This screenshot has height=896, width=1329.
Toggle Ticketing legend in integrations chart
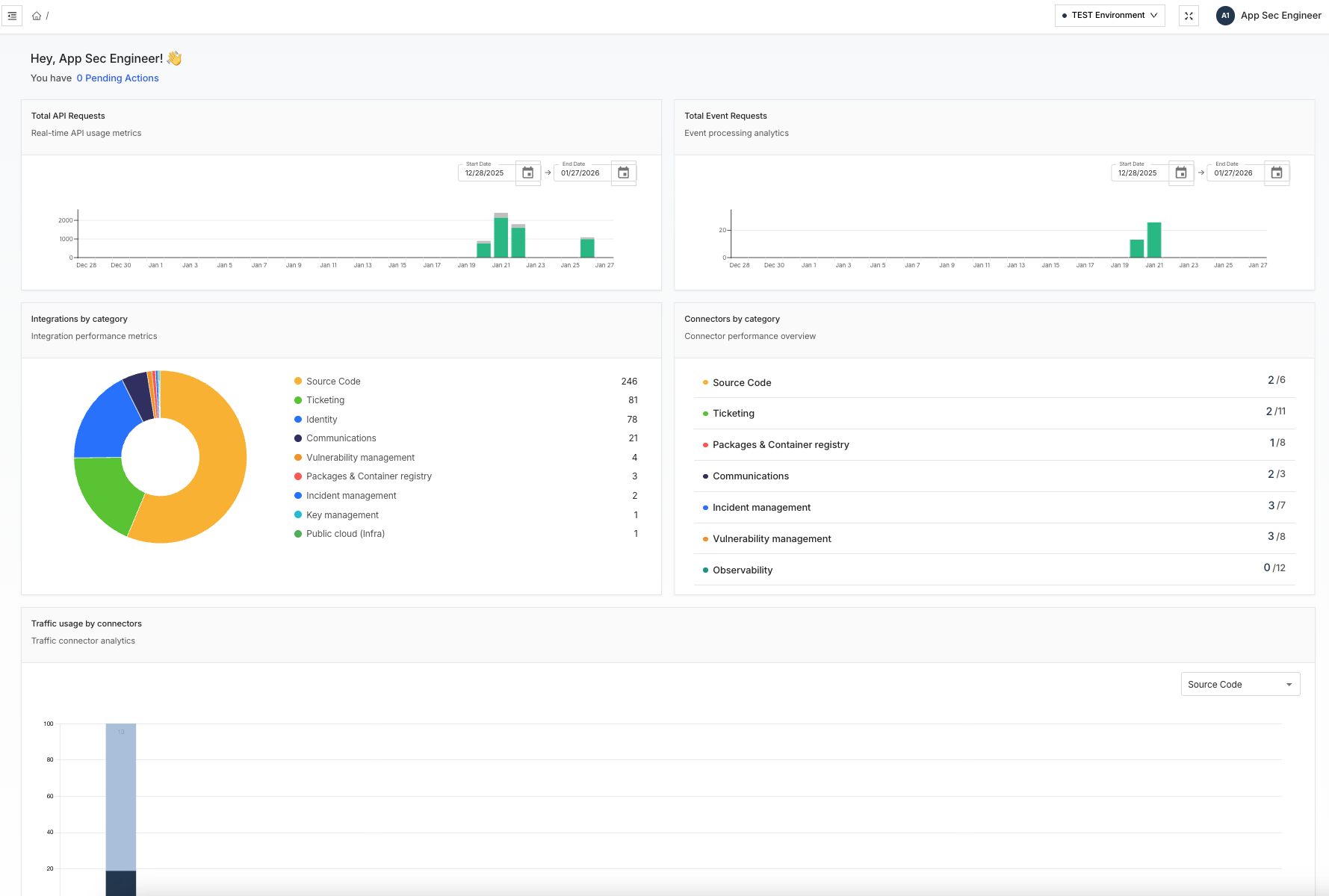325,400
